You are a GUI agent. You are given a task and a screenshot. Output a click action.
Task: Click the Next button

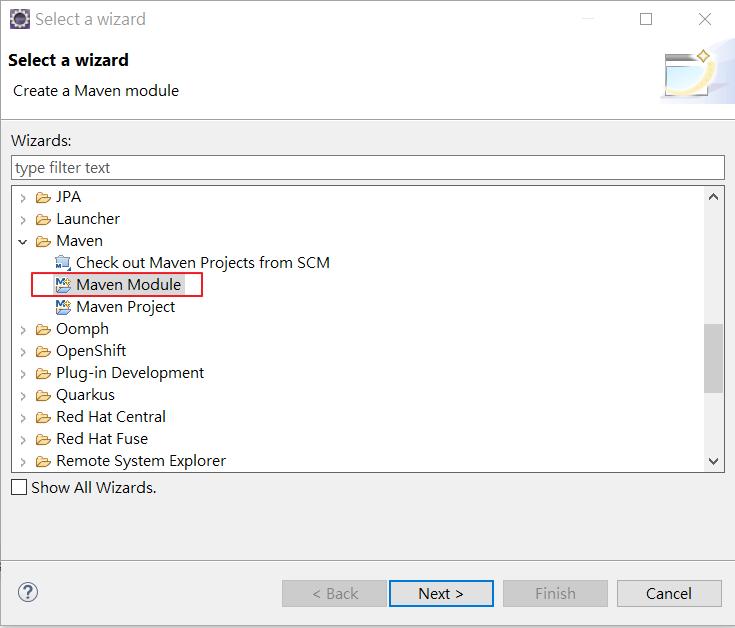(441, 593)
